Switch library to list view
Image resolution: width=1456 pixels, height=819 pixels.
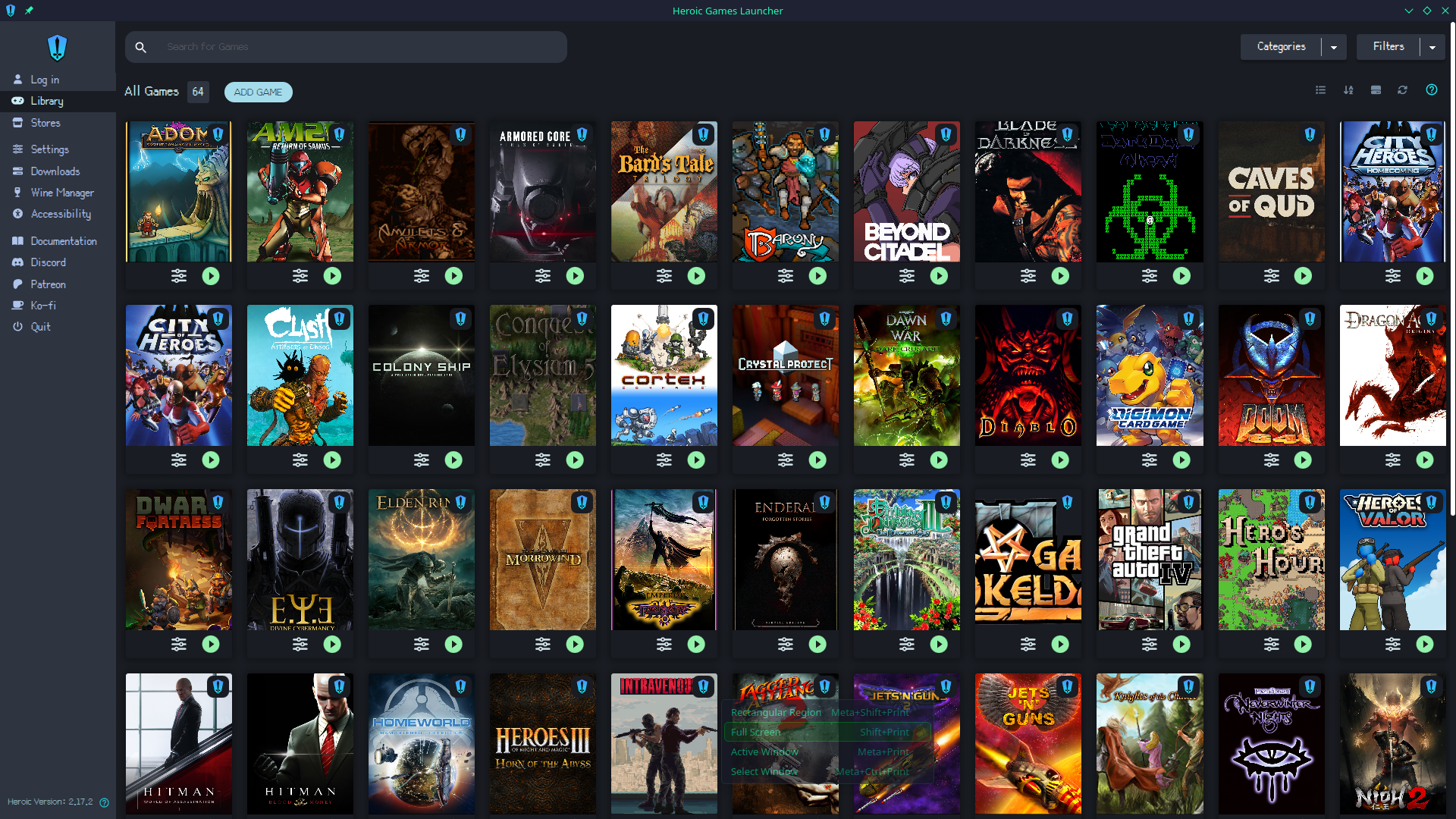click(1320, 90)
